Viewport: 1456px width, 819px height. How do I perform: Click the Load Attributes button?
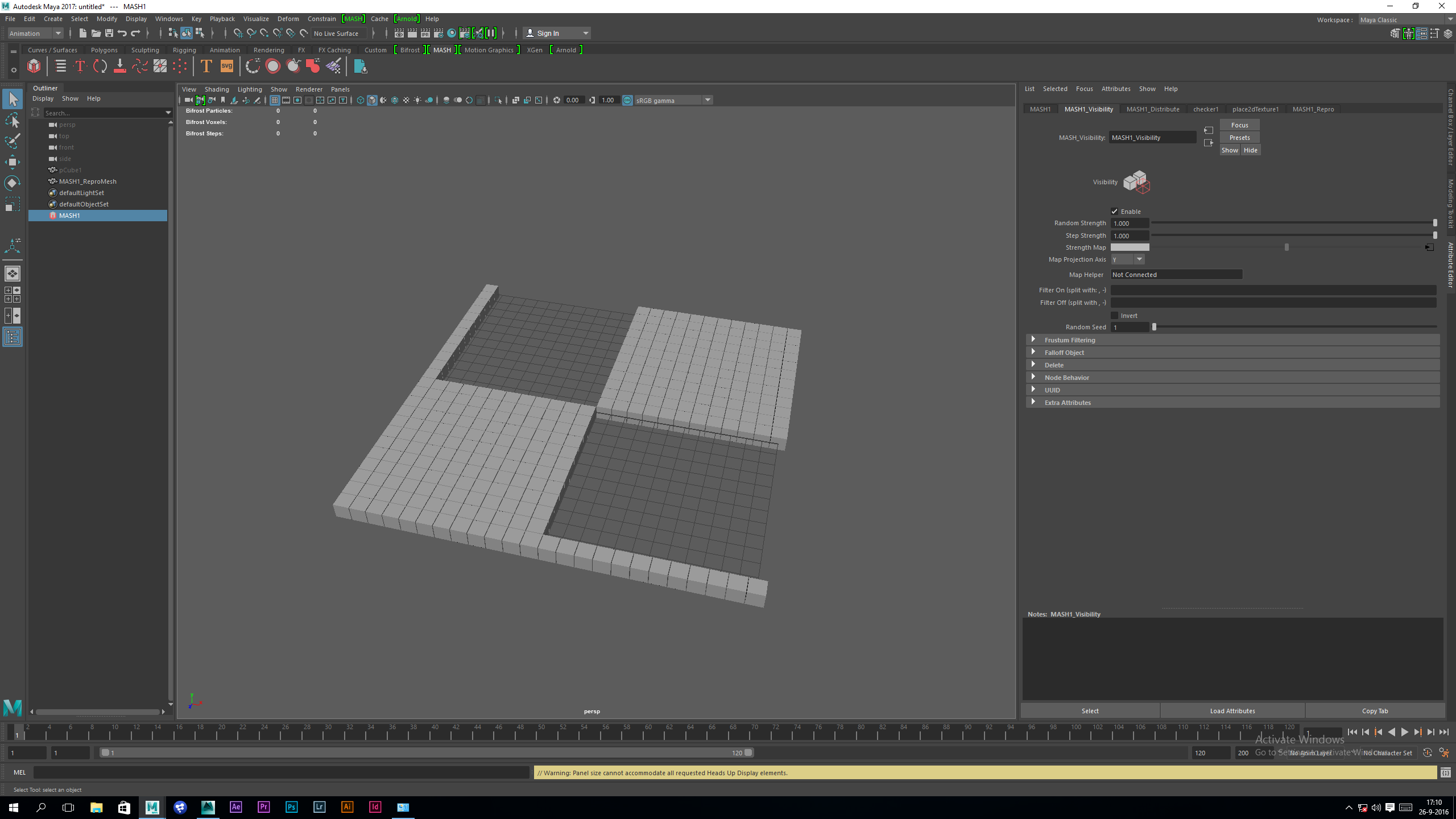click(x=1232, y=710)
